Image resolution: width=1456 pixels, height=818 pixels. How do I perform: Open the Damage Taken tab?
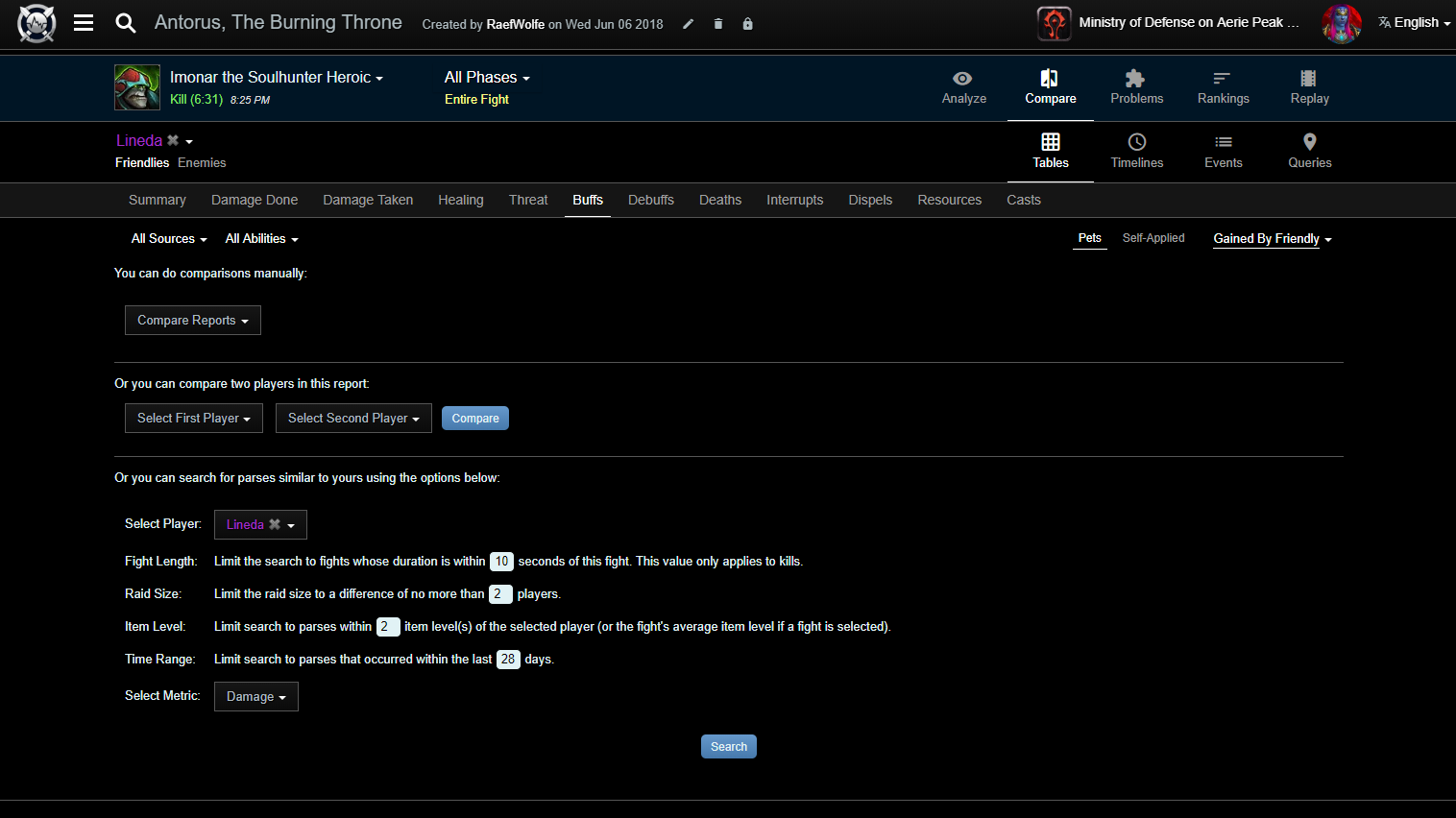pyautogui.click(x=368, y=200)
